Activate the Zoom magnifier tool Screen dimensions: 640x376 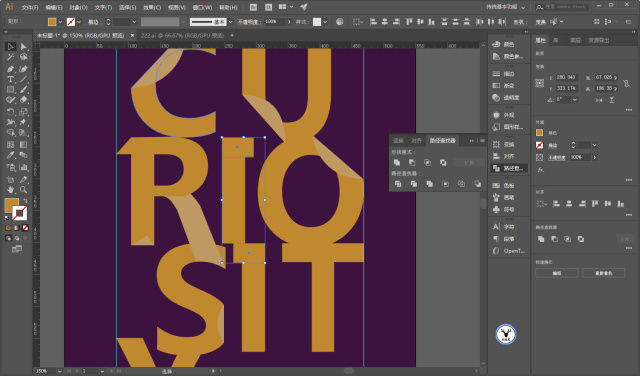pyautogui.click(x=24, y=190)
